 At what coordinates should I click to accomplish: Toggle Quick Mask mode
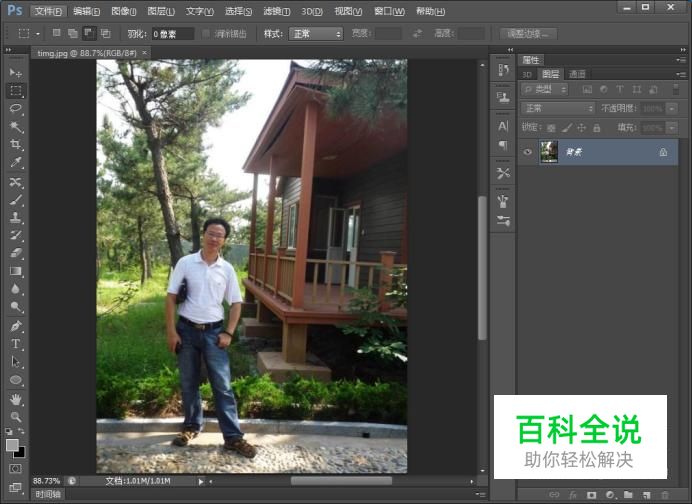click(x=15, y=468)
